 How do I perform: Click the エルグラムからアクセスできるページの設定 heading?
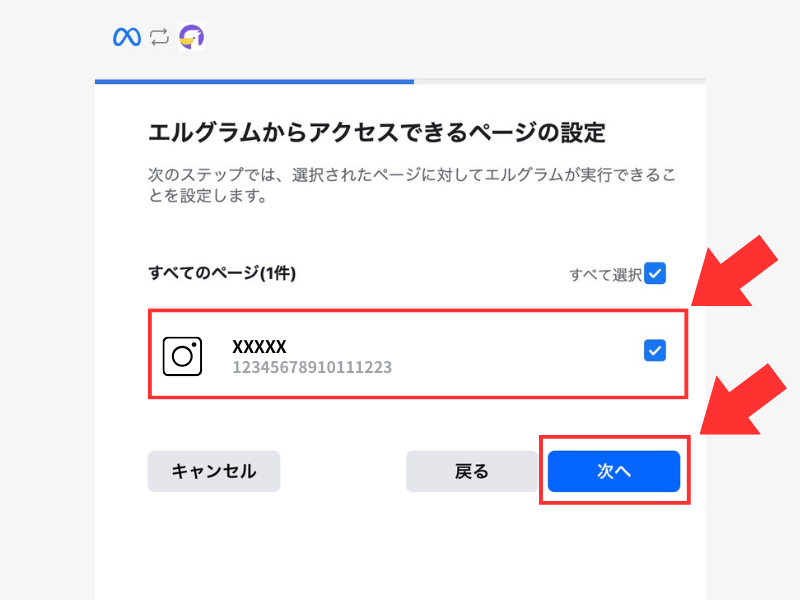point(377,131)
